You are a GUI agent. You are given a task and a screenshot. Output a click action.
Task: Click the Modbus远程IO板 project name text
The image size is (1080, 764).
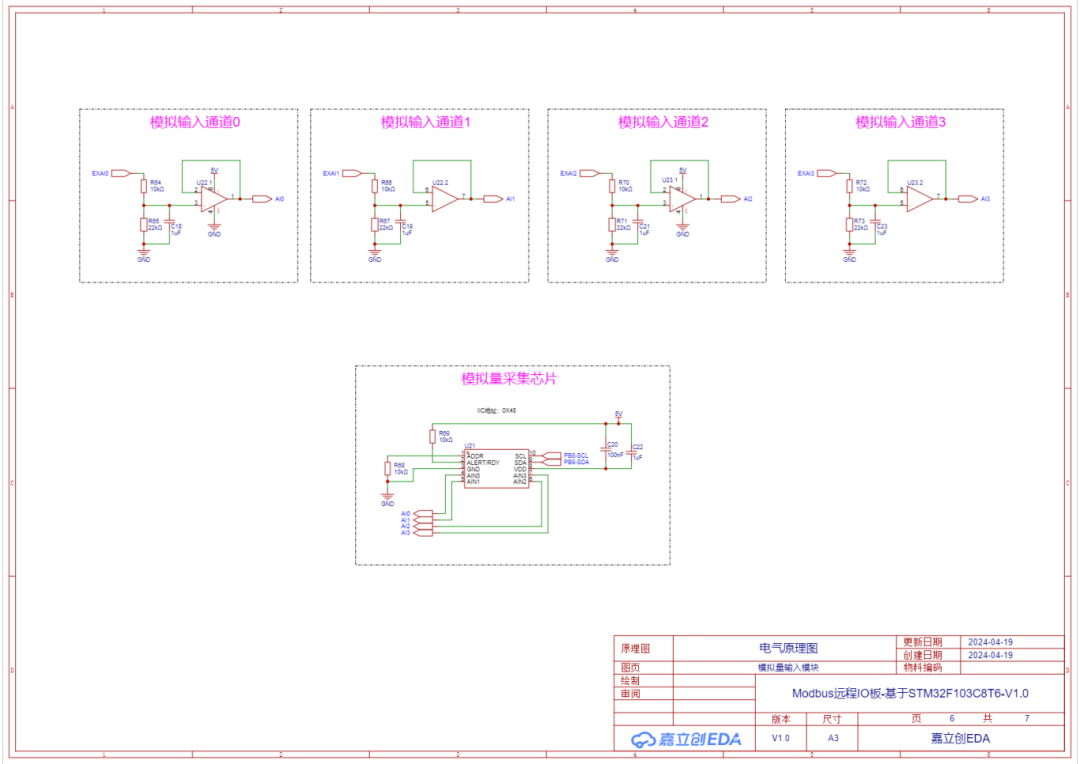coord(910,694)
